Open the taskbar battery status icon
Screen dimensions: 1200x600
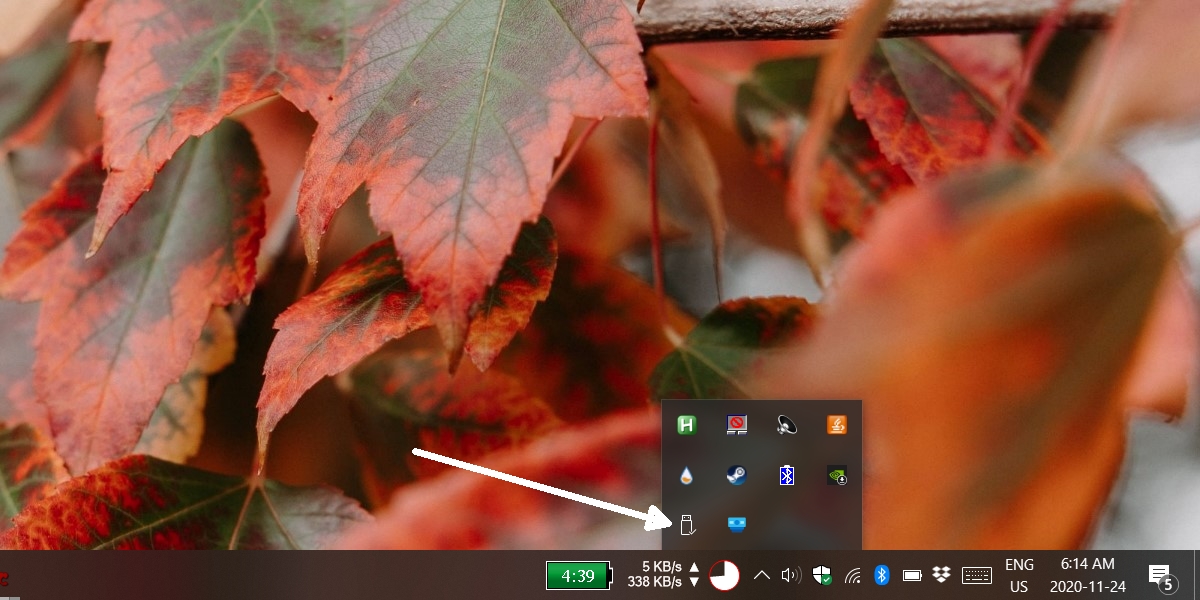pyautogui.click(x=912, y=575)
